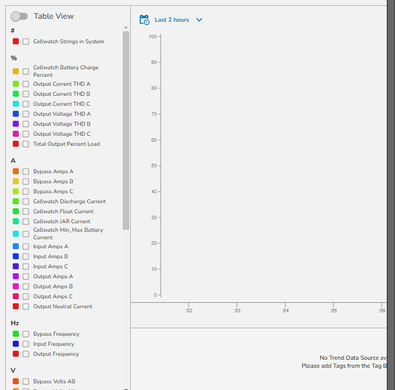Enable the Total Output Percent Load checkbox
Image resolution: width=395 pixels, height=390 pixels.
(26, 144)
